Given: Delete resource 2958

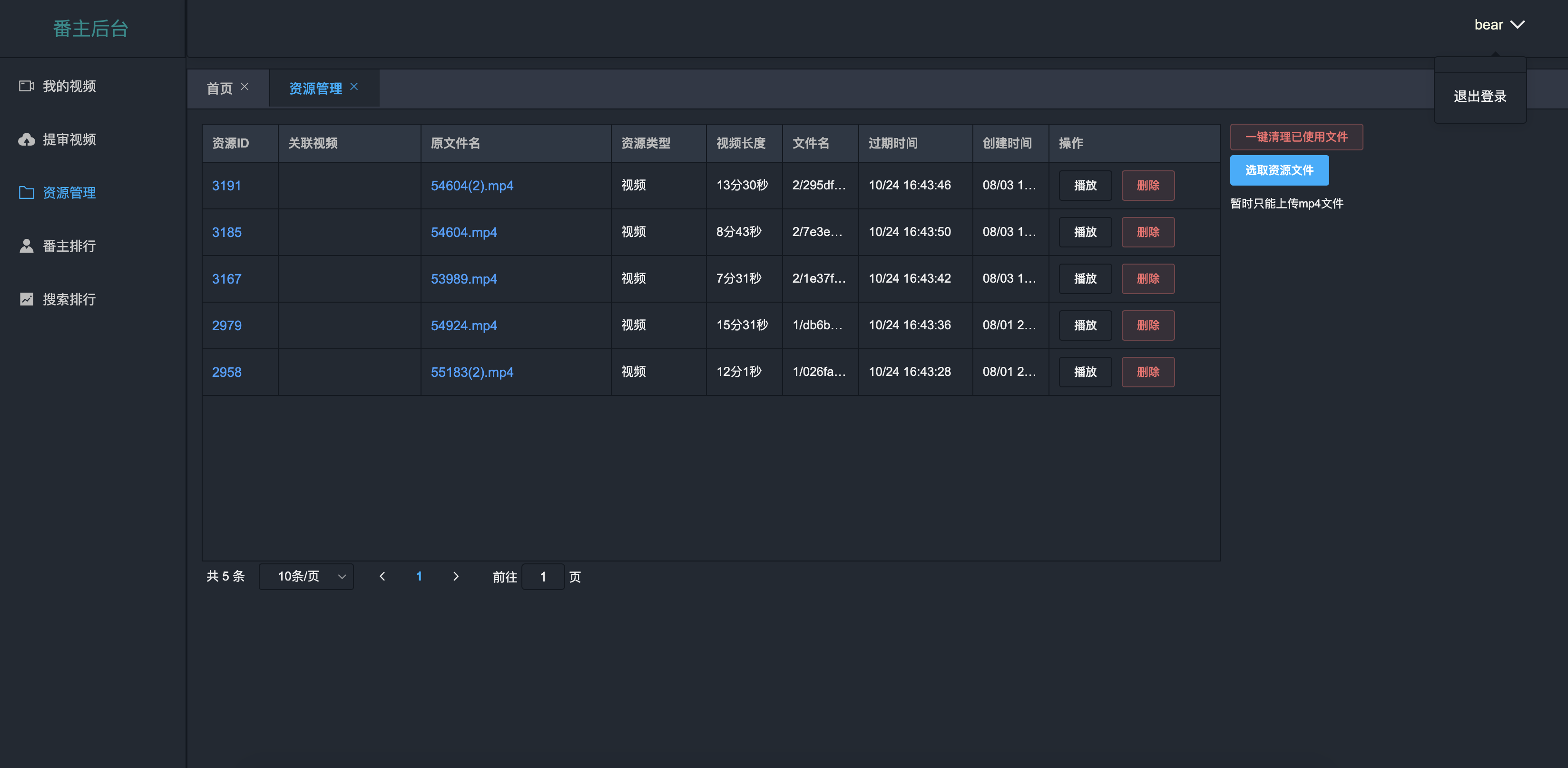Looking at the screenshot, I should pos(1147,372).
